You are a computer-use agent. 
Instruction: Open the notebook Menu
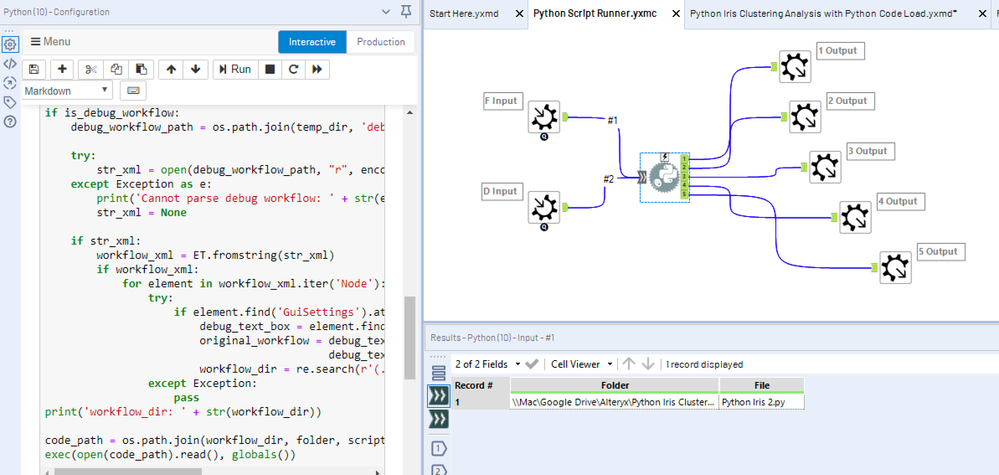pyautogui.click(x=50, y=42)
